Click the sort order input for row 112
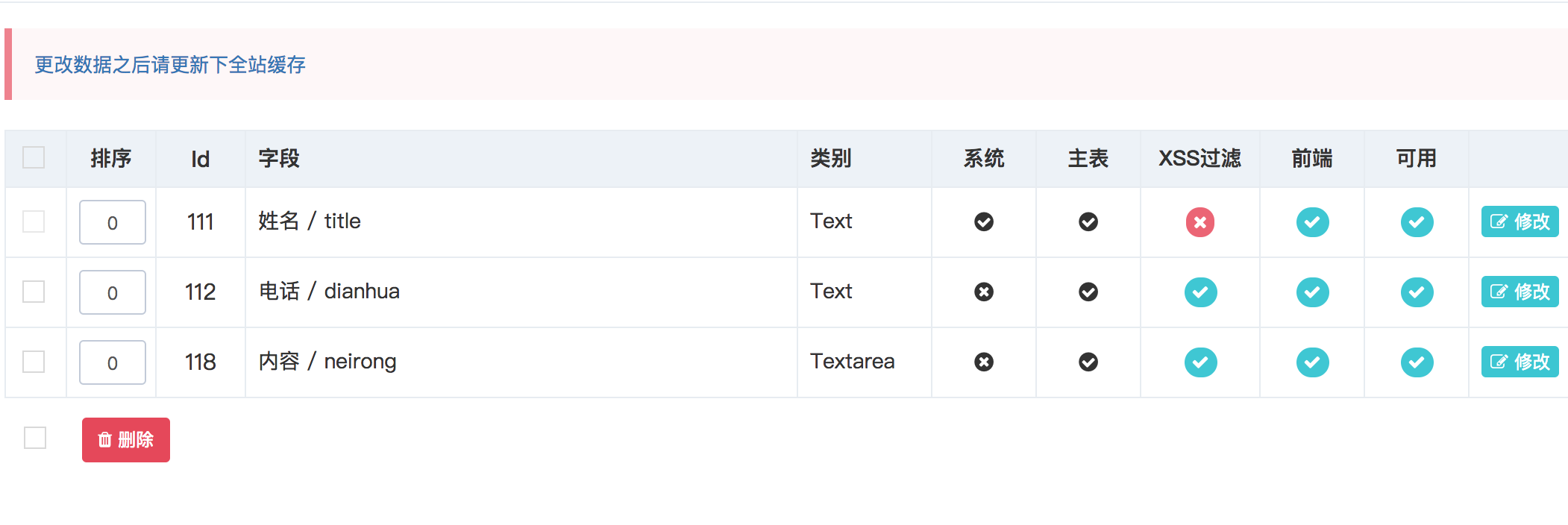This screenshot has height=525, width=1568. click(113, 292)
